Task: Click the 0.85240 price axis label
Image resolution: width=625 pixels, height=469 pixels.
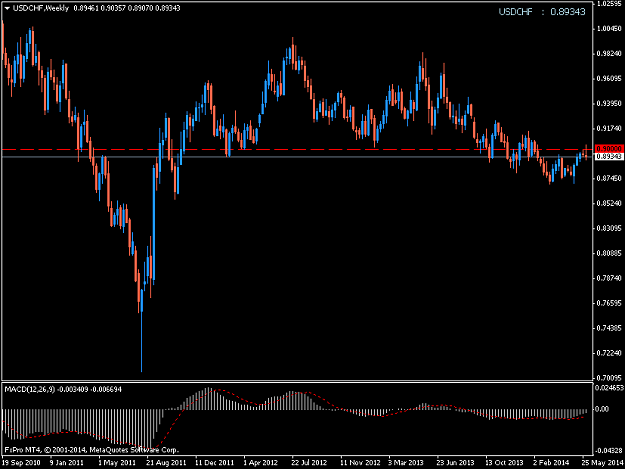Action: (609, 203)
